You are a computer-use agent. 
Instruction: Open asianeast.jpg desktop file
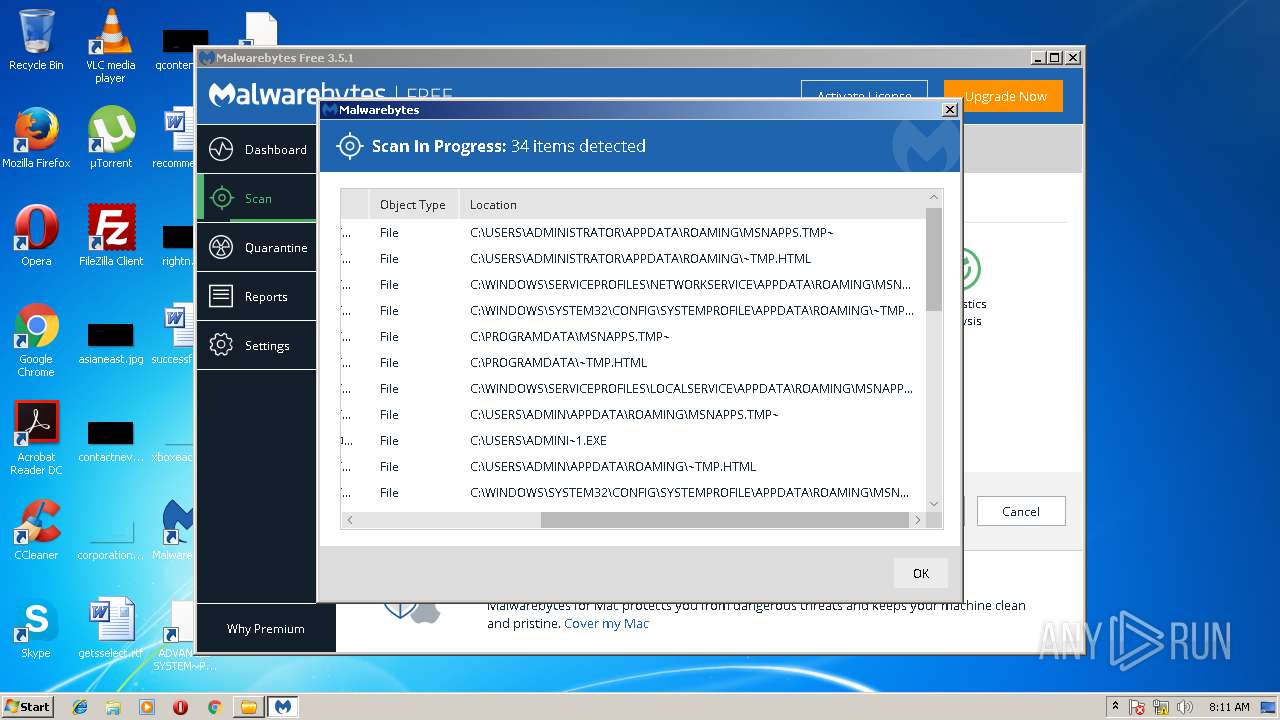(x=111, y=343)
